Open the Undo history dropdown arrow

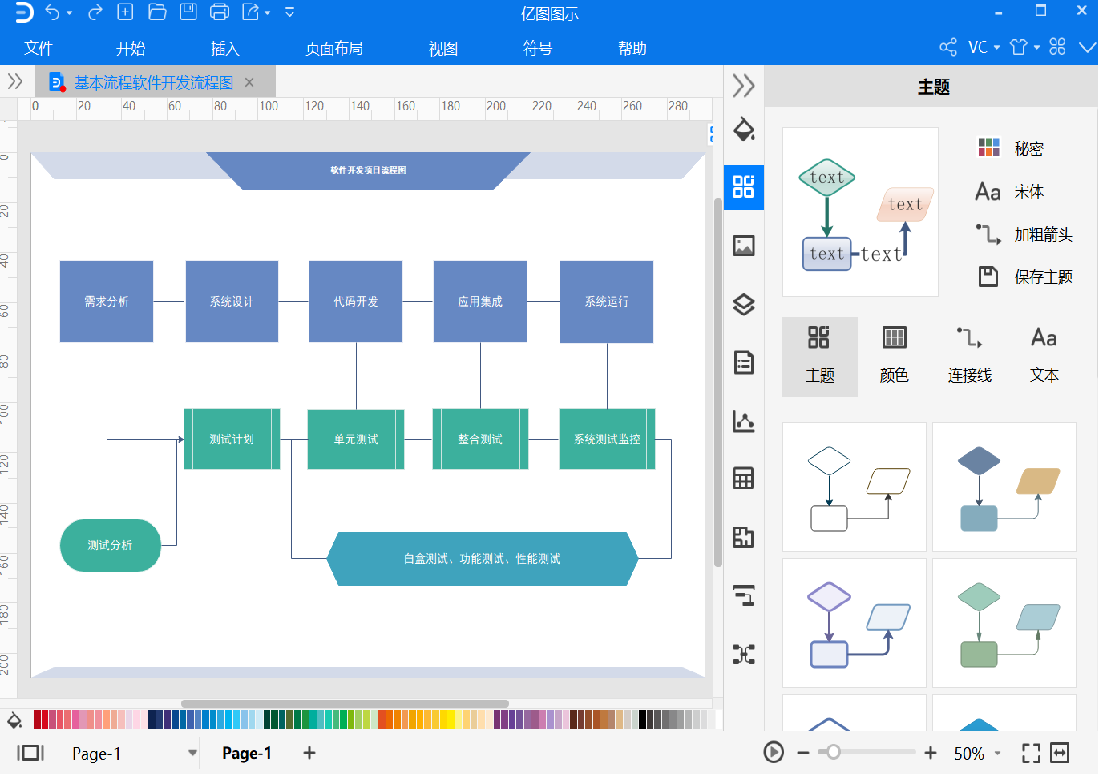(x=69, y=13)
